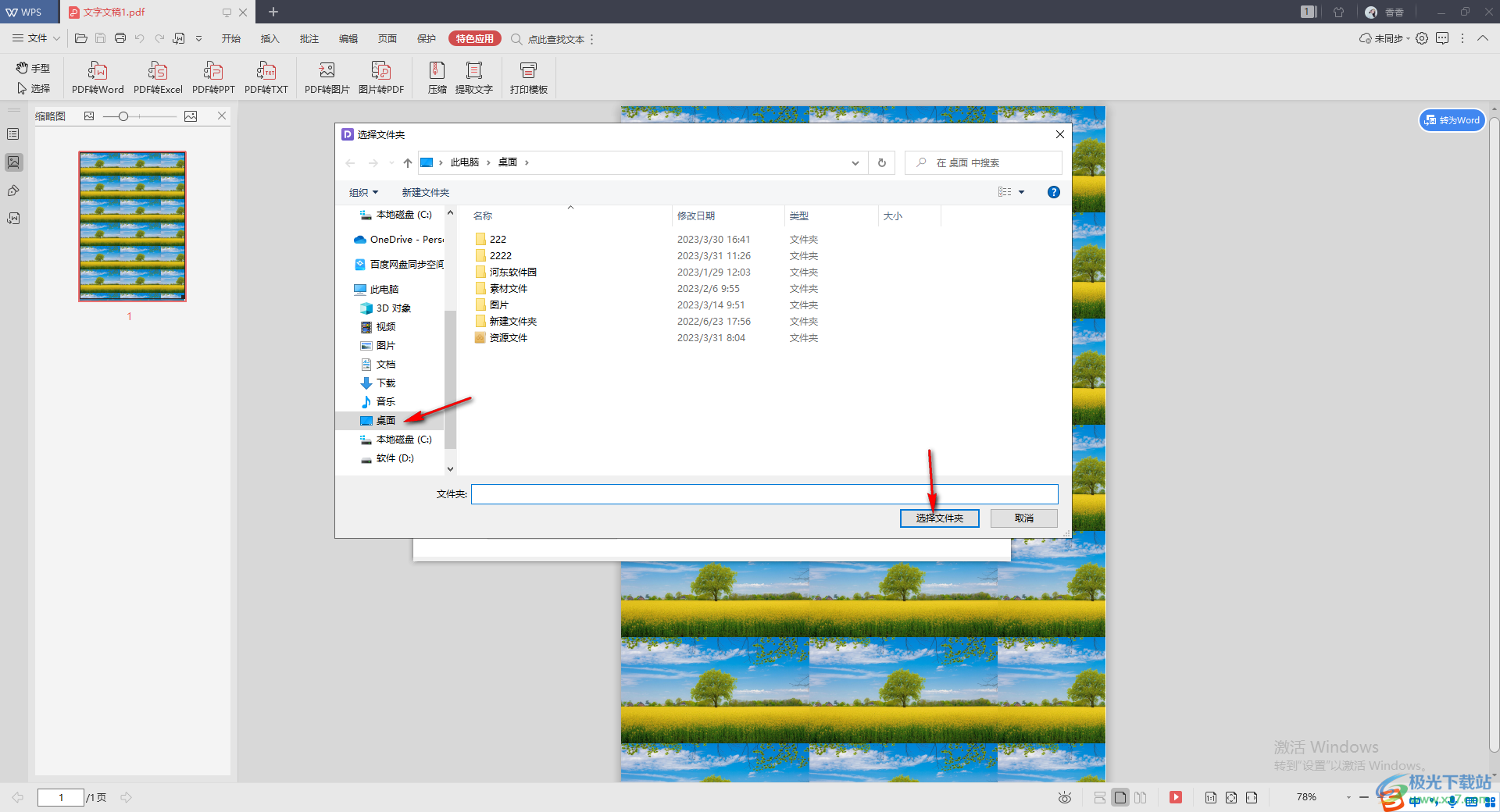
Task: Expand the address bar history dropdown
Action: [x=855, y=162]
